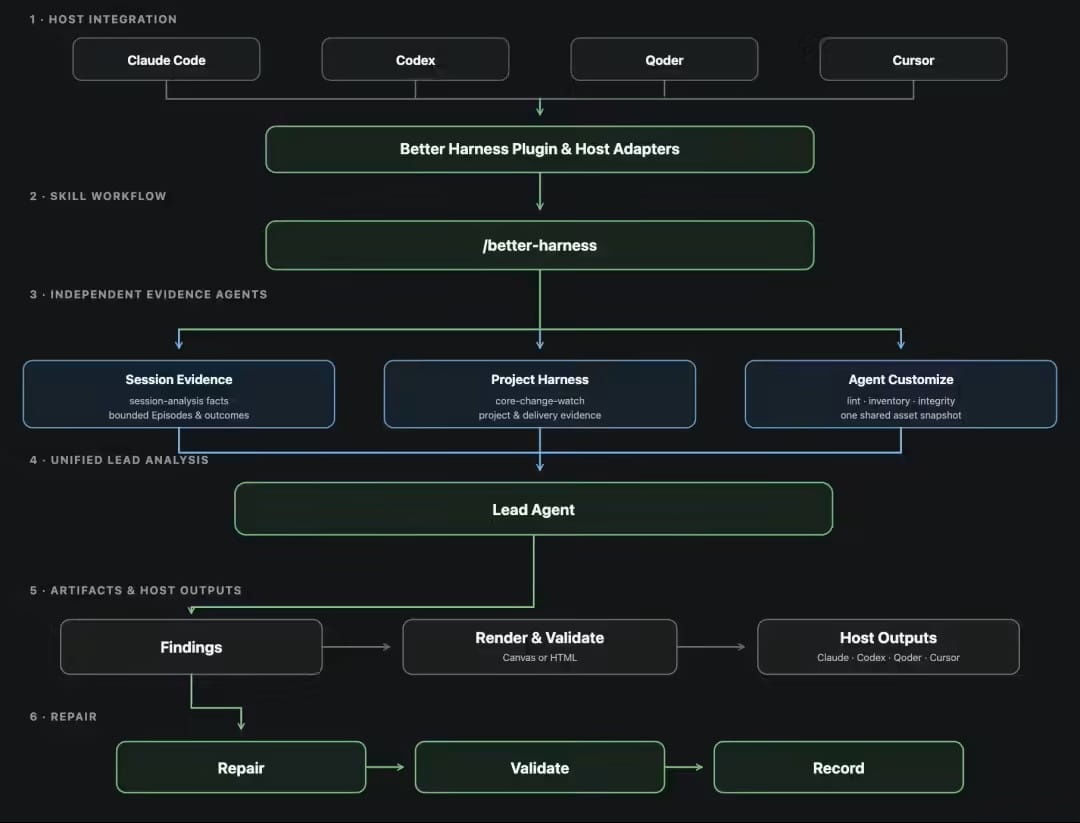Click the Render & Validate box
This screenshot has height=823, width=1080.
point(539,647)
